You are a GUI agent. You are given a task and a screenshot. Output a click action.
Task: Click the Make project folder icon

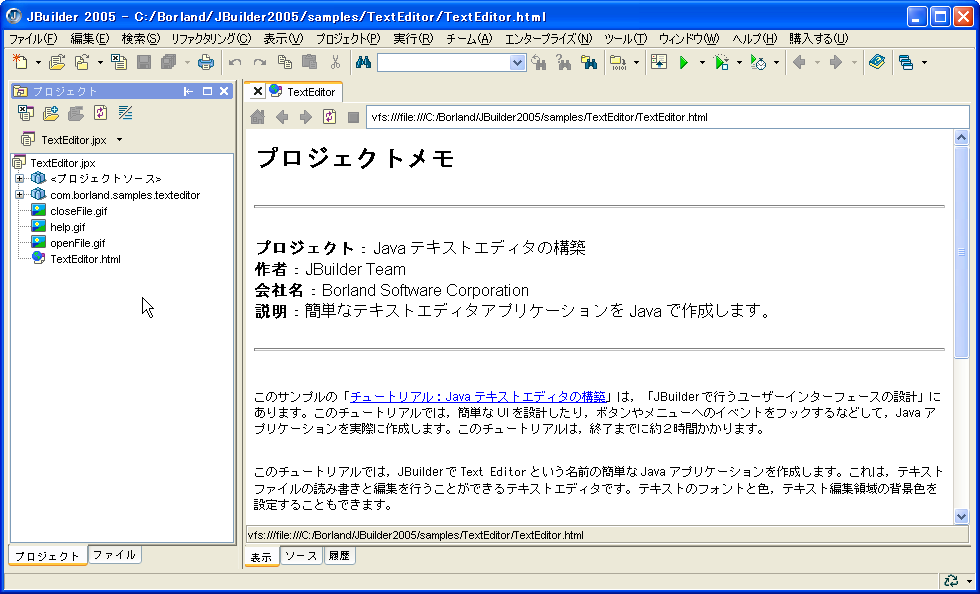pos(617,63)
